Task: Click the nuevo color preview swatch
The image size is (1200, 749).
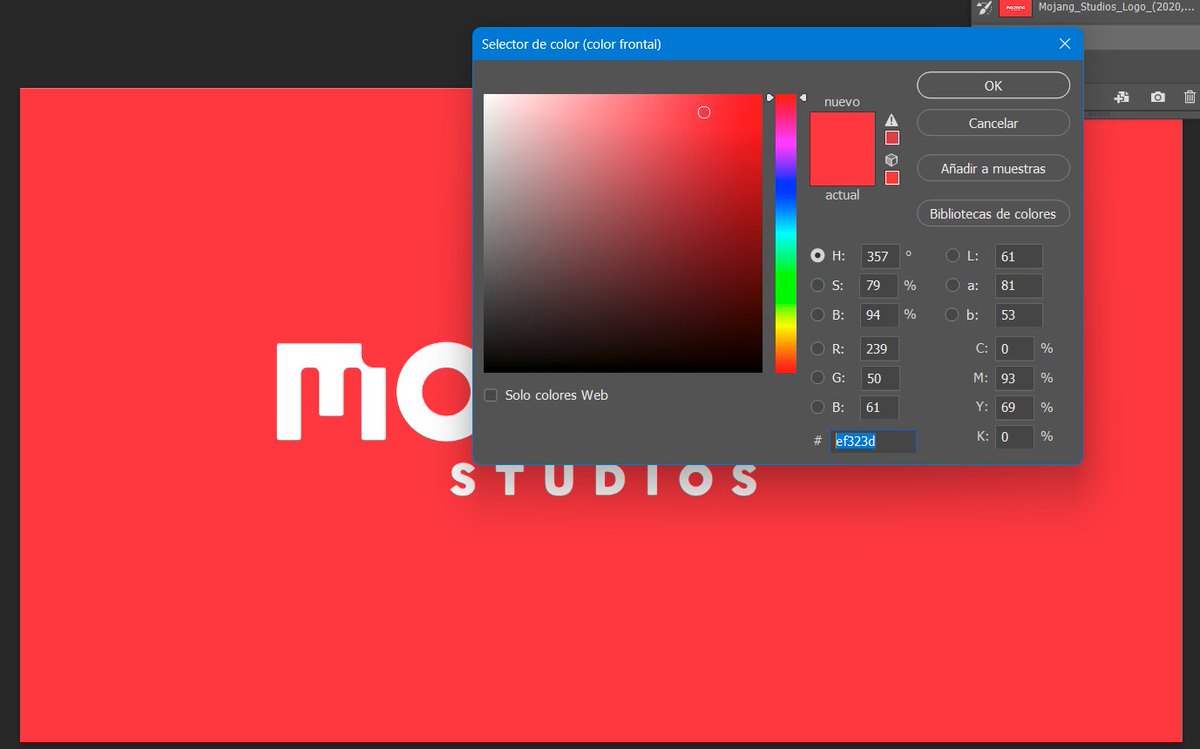Action: [842, 130]
